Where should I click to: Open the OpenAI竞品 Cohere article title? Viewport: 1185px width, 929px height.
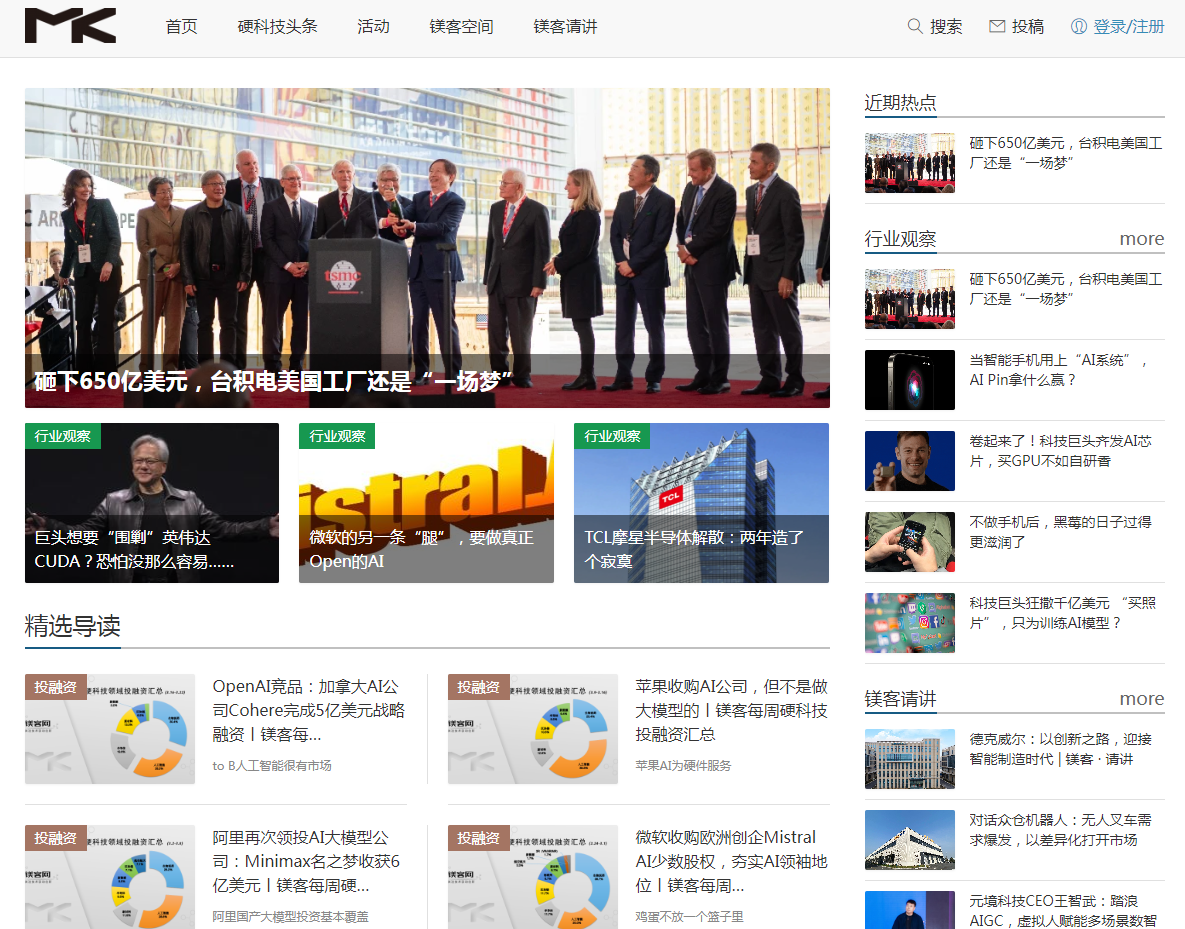(308, 711)
